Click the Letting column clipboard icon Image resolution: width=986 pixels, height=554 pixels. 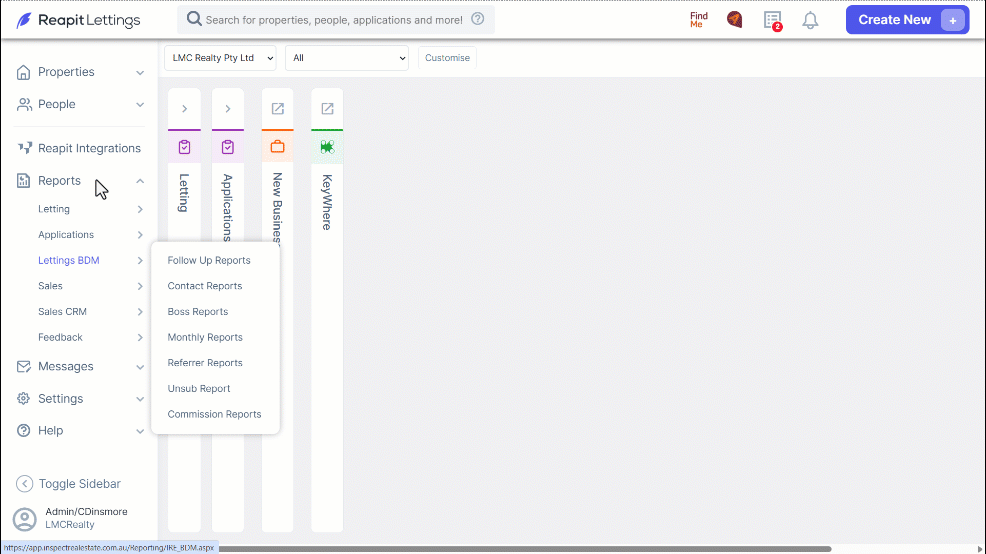coord(184,147)
